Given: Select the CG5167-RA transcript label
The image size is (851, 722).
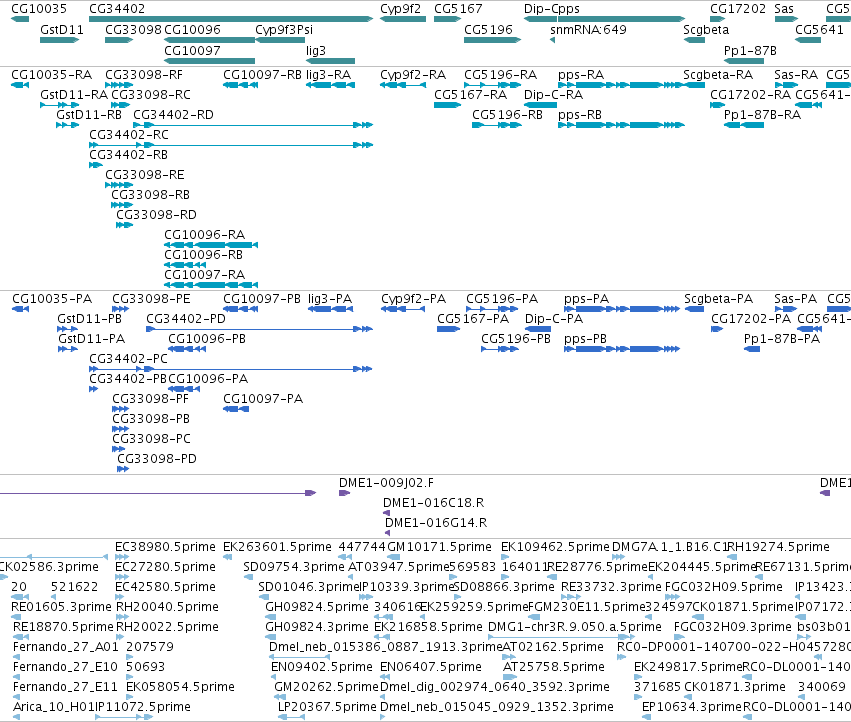Looking at the screenshot, I should pyautogui.click(x=471, y=94).
